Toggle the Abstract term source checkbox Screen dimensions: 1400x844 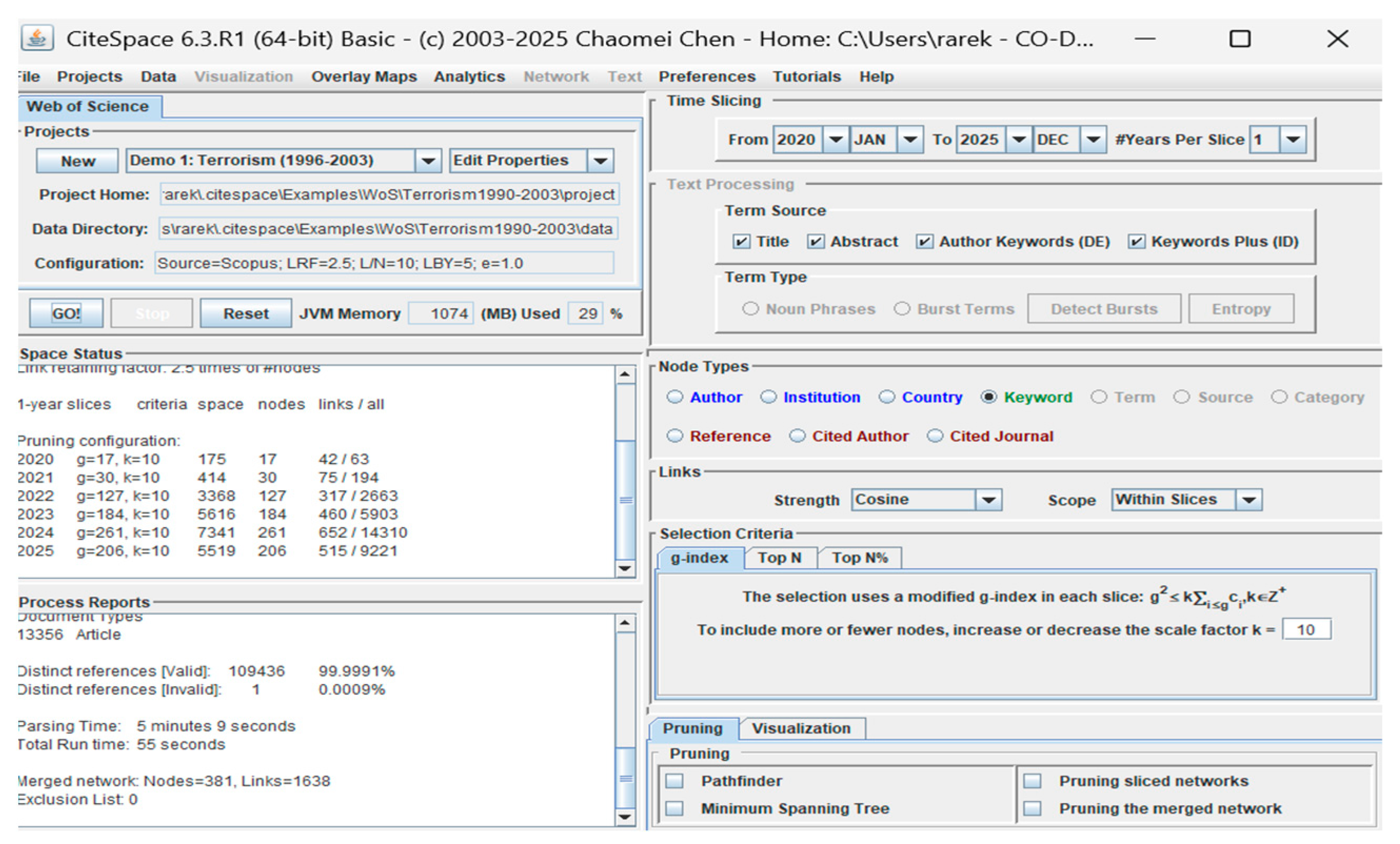click(x=816, y=242)
